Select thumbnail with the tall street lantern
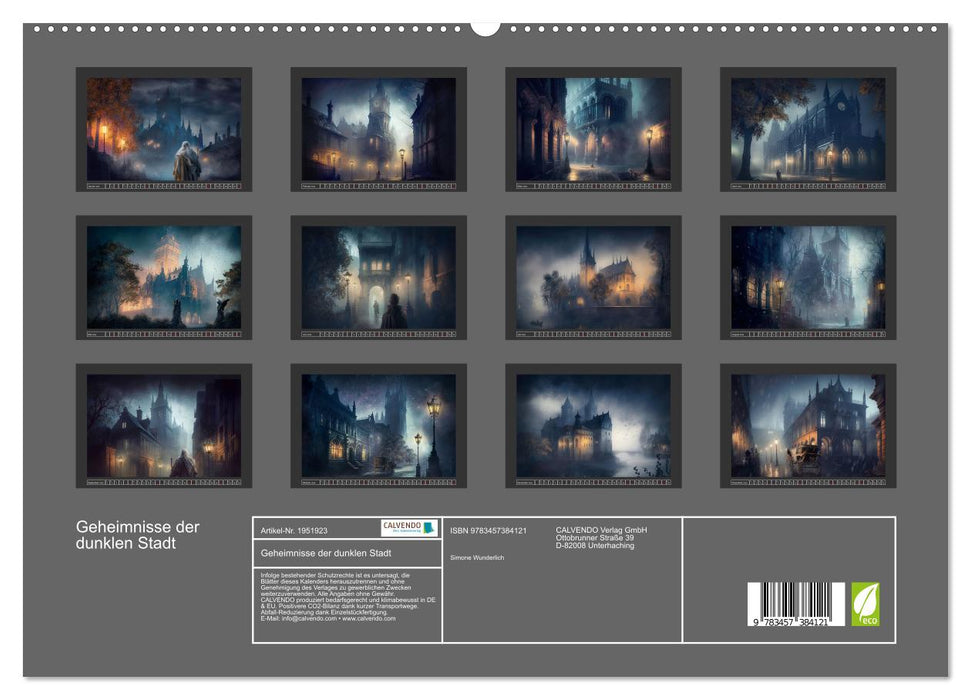This screenshot has width=971, height=700. (x=378, y=425)
